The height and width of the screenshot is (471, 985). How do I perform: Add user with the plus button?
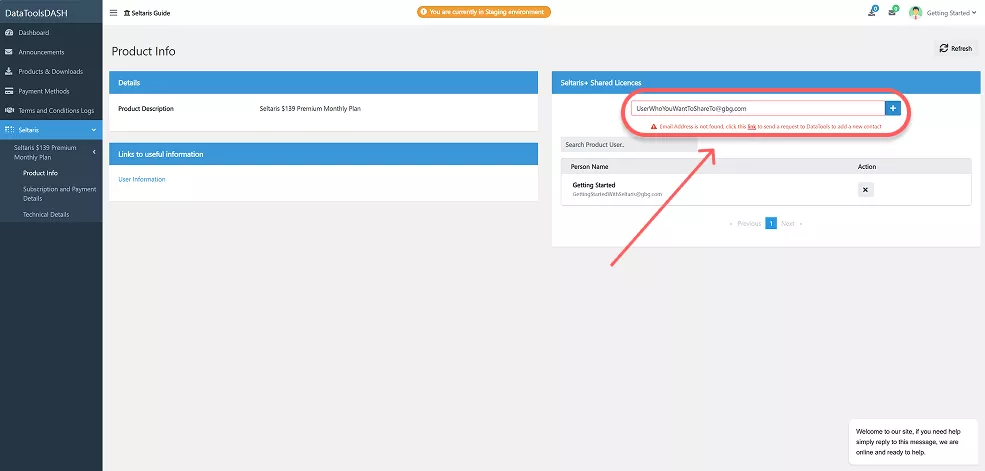pos(893,109)
